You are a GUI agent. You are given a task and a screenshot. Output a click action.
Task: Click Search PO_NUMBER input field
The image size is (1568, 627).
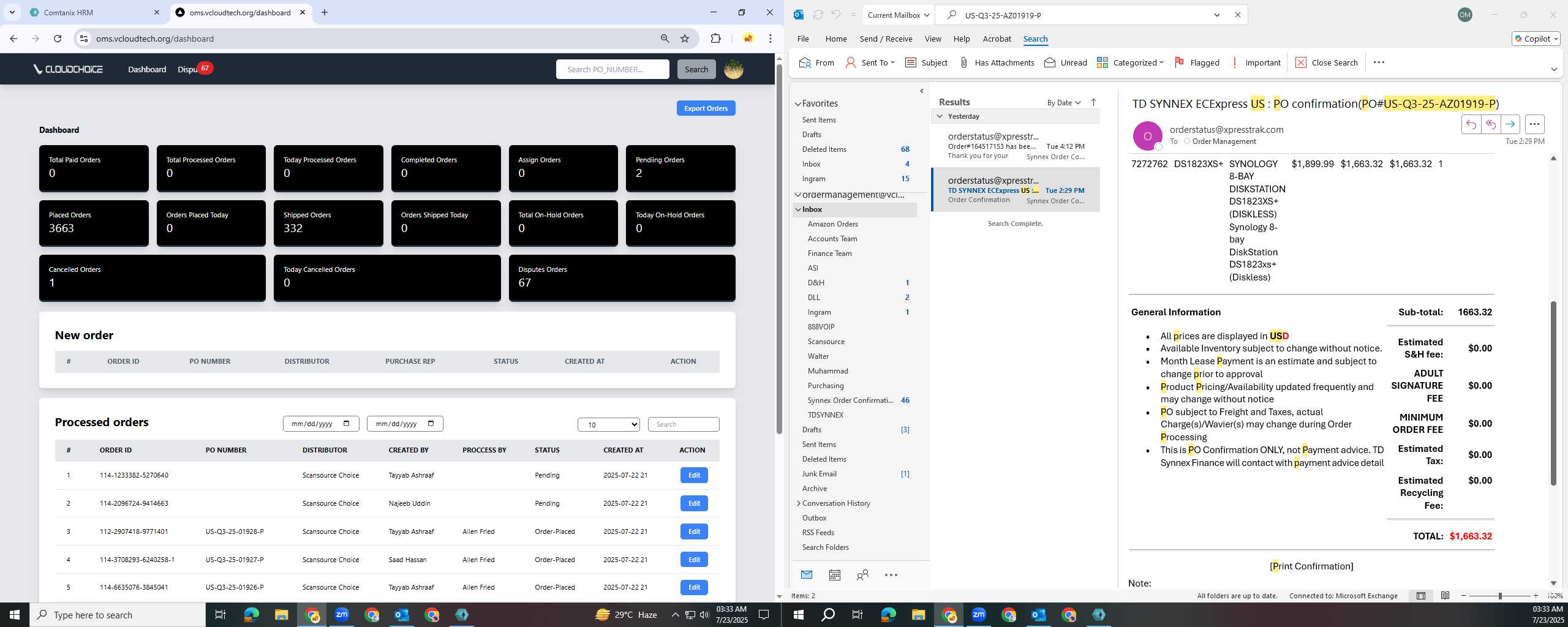click(612, 69)
